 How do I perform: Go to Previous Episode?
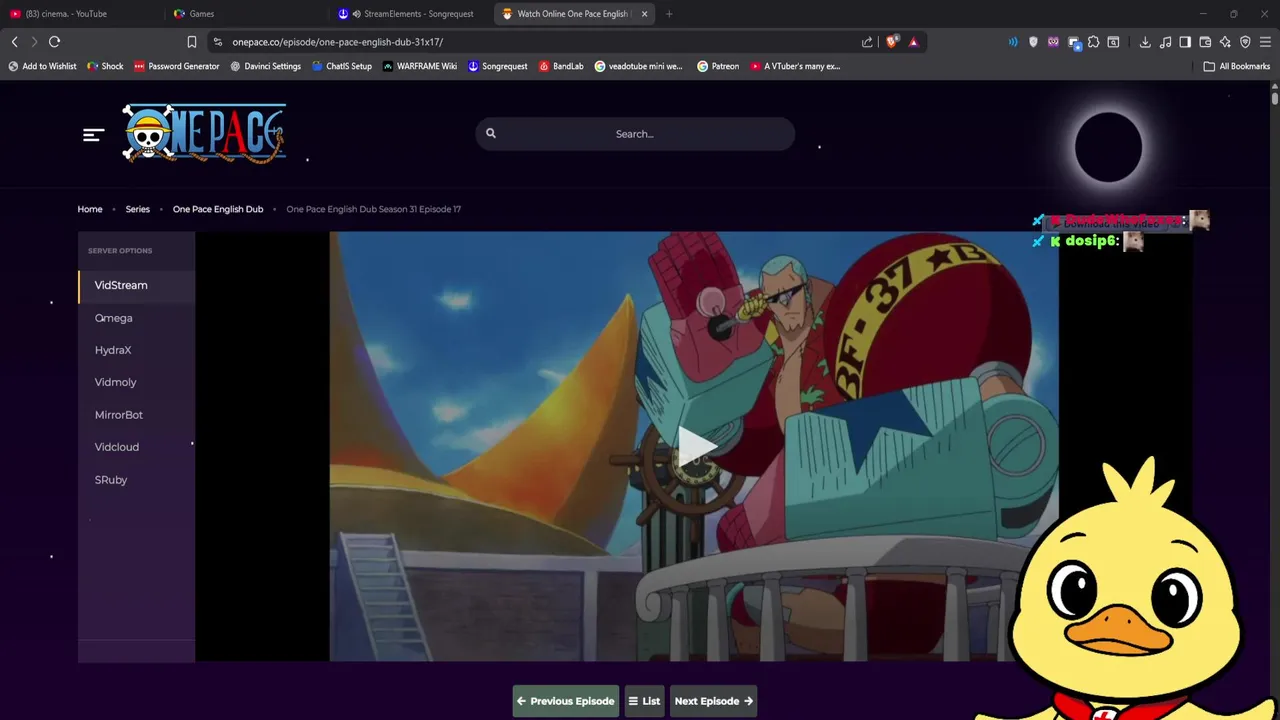coord(566,701)
